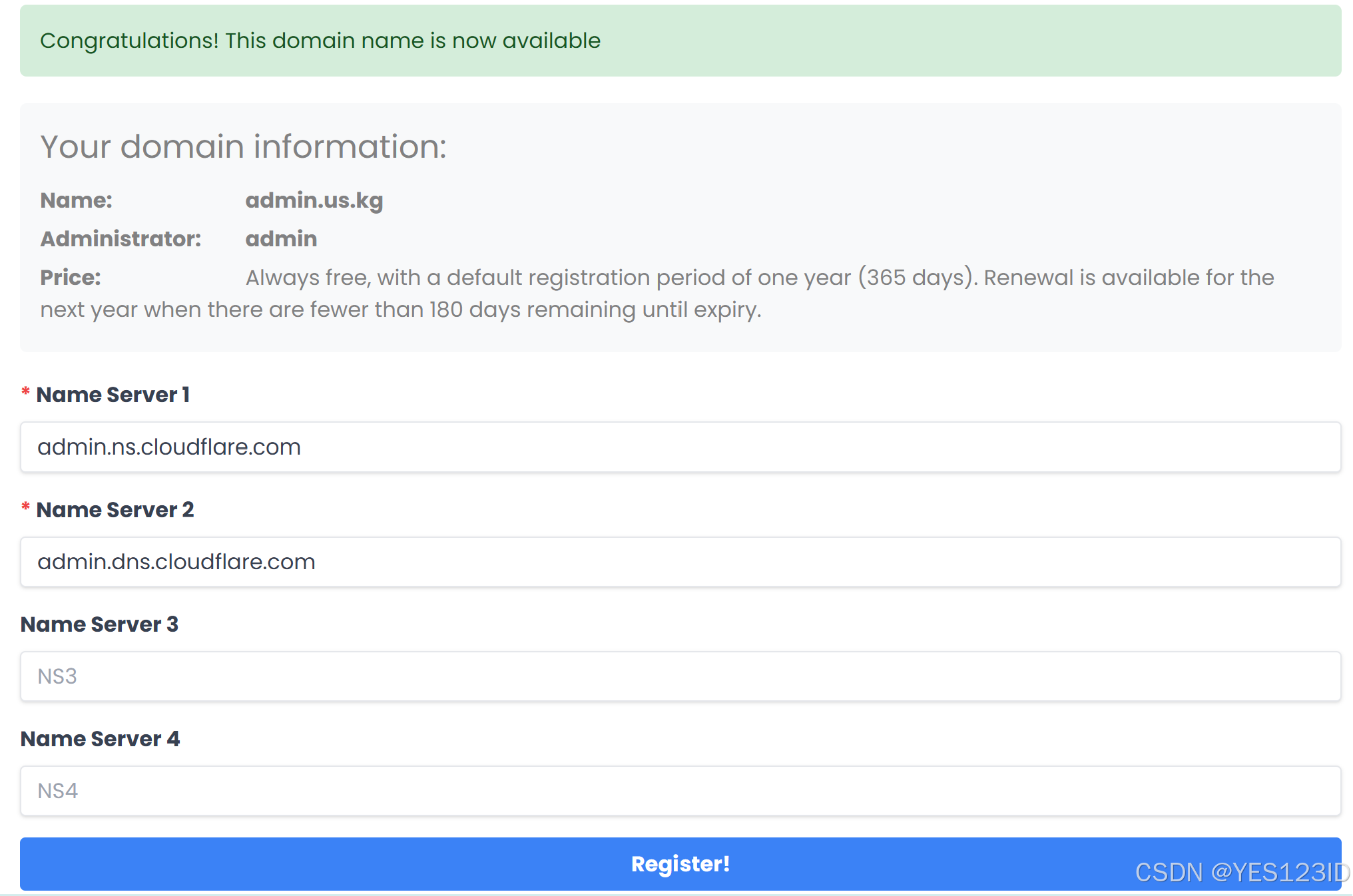This screenshot has width=1353, height=896.
Task: Click the empty NS3 input field
Action: pyautogui.click(x=680, y=676)
